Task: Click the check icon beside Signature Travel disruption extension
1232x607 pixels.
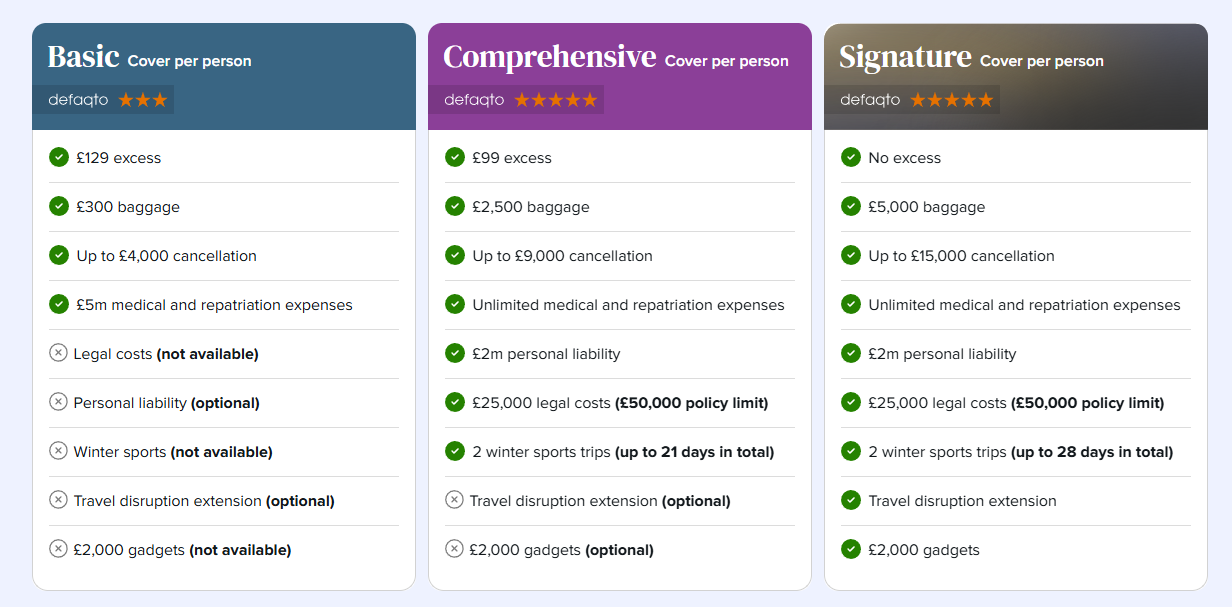Action: [851, 500]
